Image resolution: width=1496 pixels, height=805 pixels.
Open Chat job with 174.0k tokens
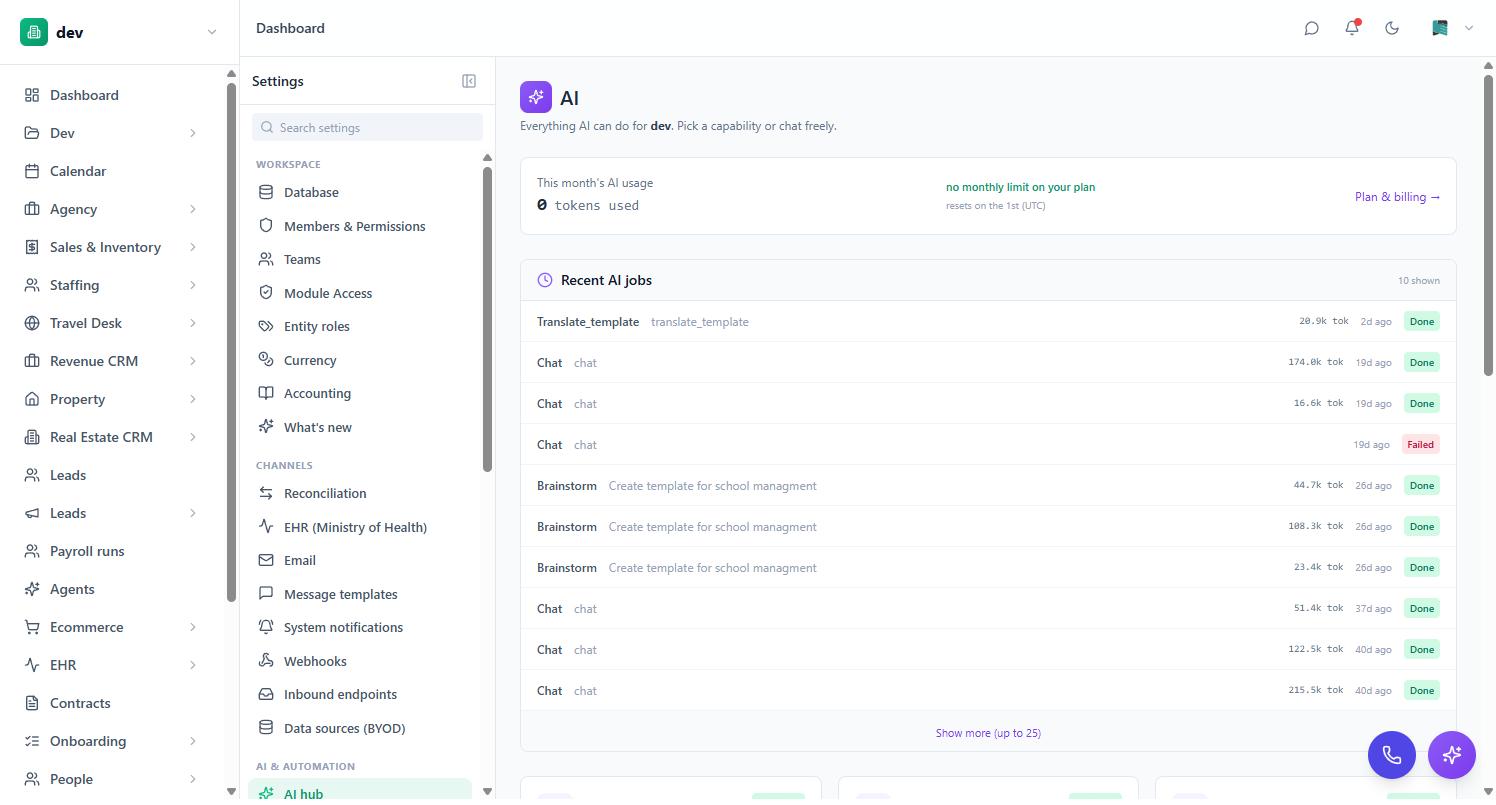click(x=988, y=362)
